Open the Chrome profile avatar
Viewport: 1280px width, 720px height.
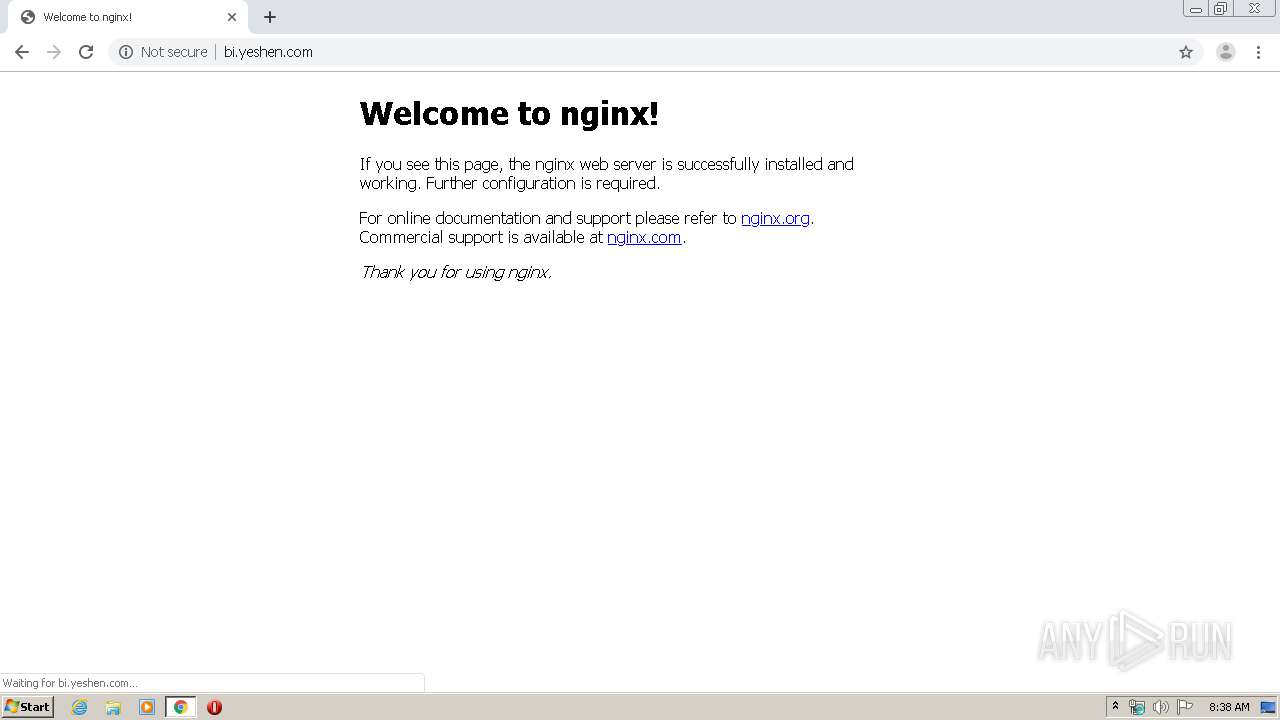pos(1225,52)
